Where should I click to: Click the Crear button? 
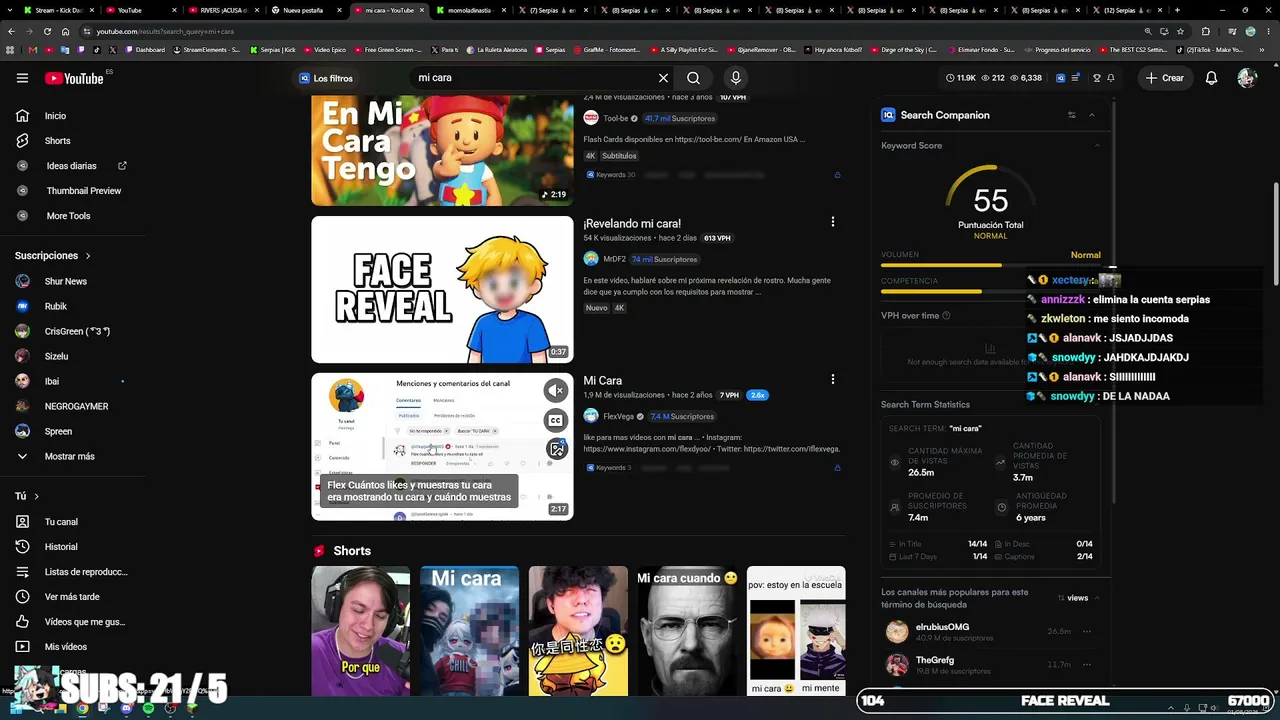pos(1165,78)
